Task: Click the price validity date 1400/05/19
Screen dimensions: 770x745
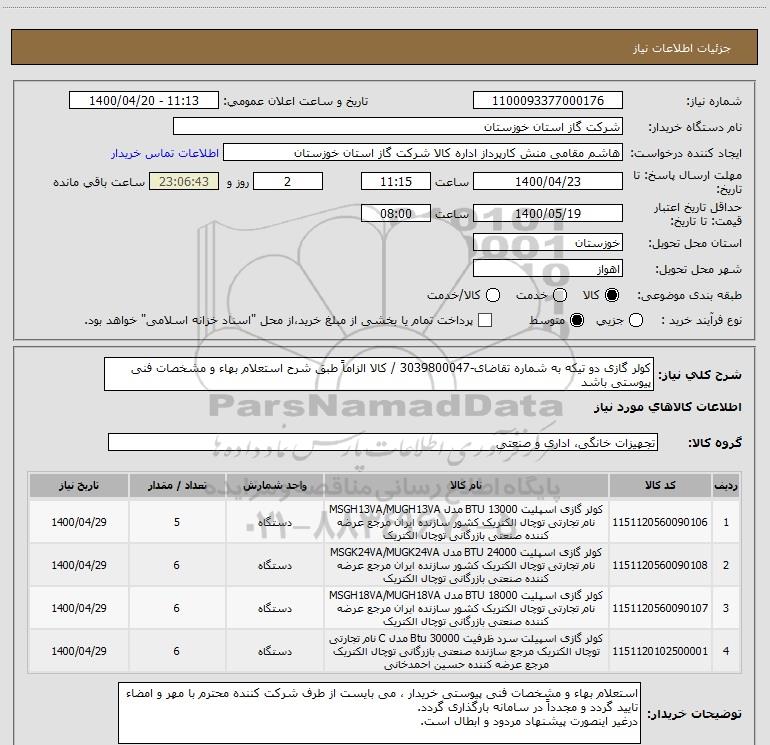Action: tap(548, 213)
